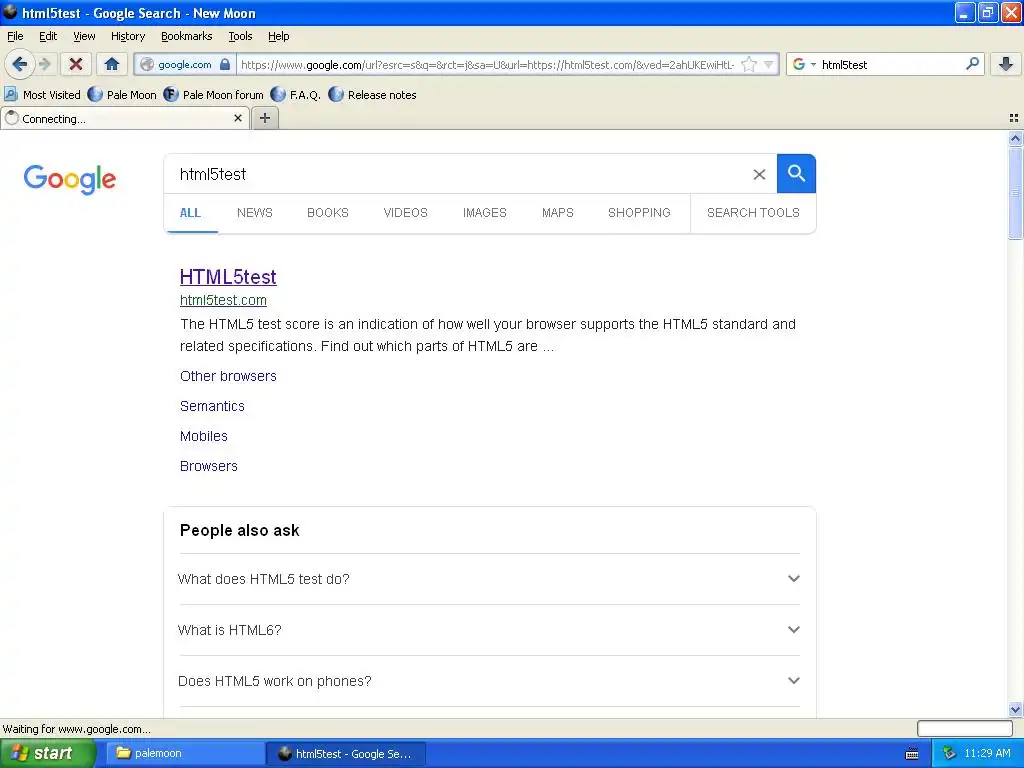The image size is (1024, 768).
Task: Click the magnifier icon in the toolbar search box
Action: (972, 63)
